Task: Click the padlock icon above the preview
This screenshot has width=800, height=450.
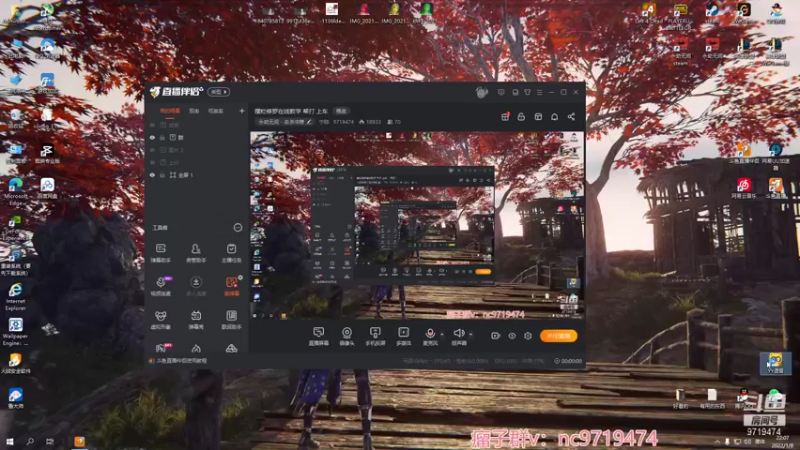Action: tap(521, 117)
